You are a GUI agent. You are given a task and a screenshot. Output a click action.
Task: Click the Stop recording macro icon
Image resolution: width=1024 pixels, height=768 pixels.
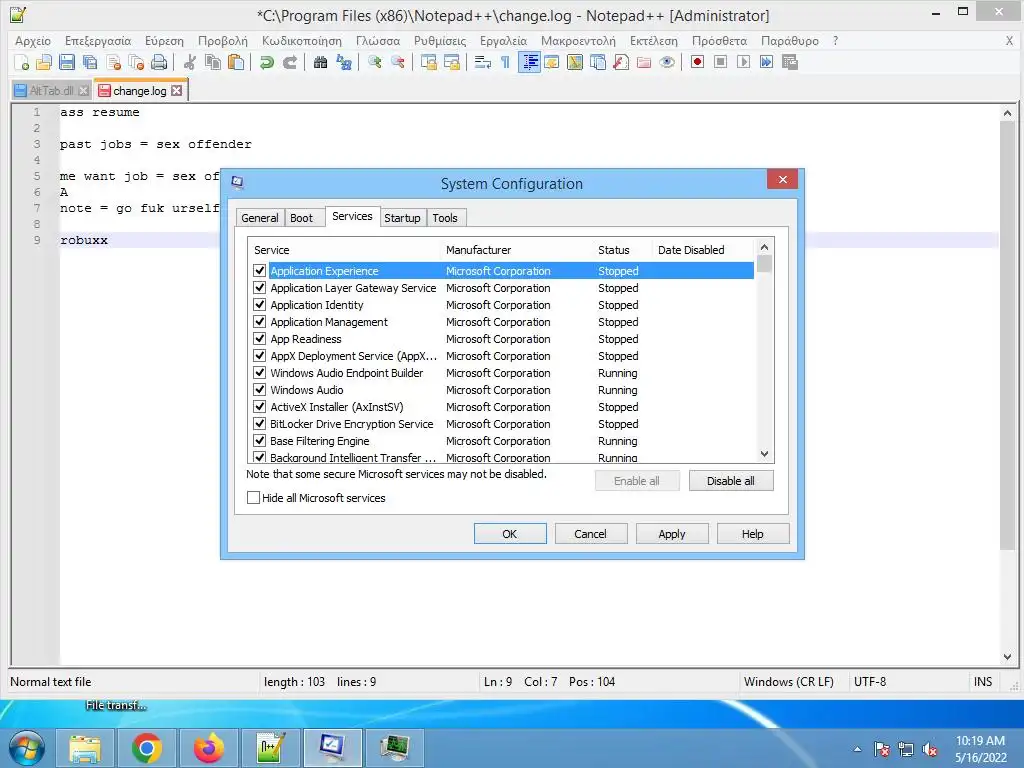pos(720,62)
